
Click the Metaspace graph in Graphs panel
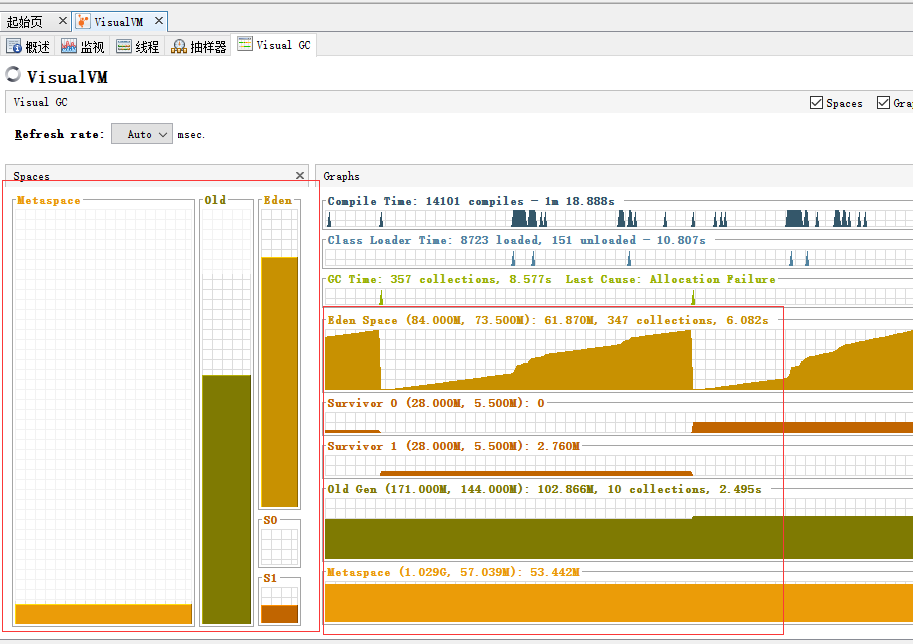(618, 602)
